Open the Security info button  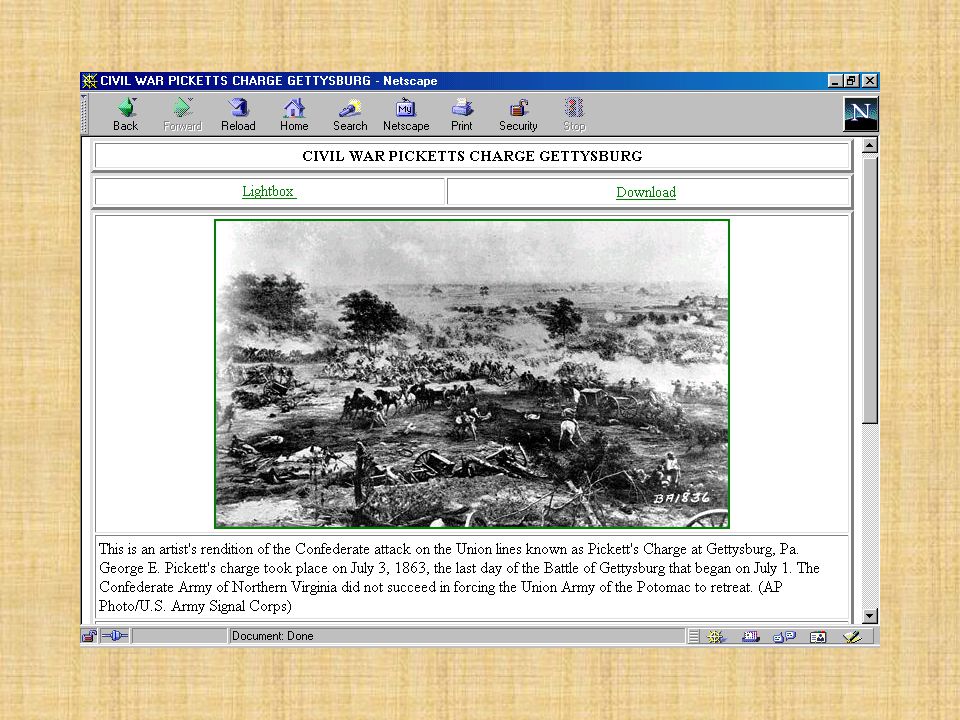[x=518, y=115]
